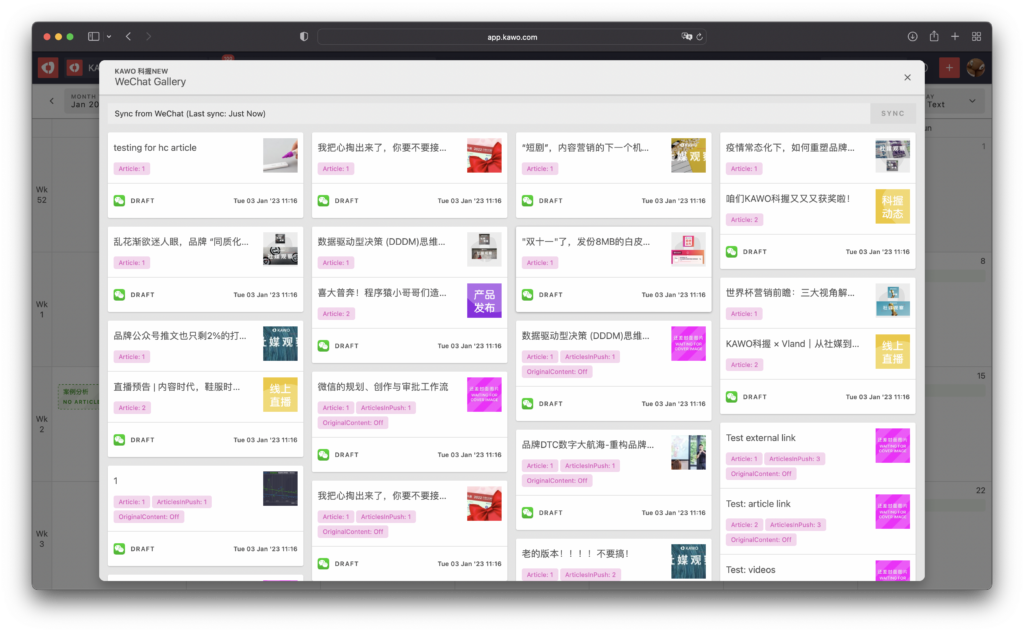Screen dimensions: 1024x632
Task: Click WeChat icon in 'testing for hc article' card
Action: [120, 200]
